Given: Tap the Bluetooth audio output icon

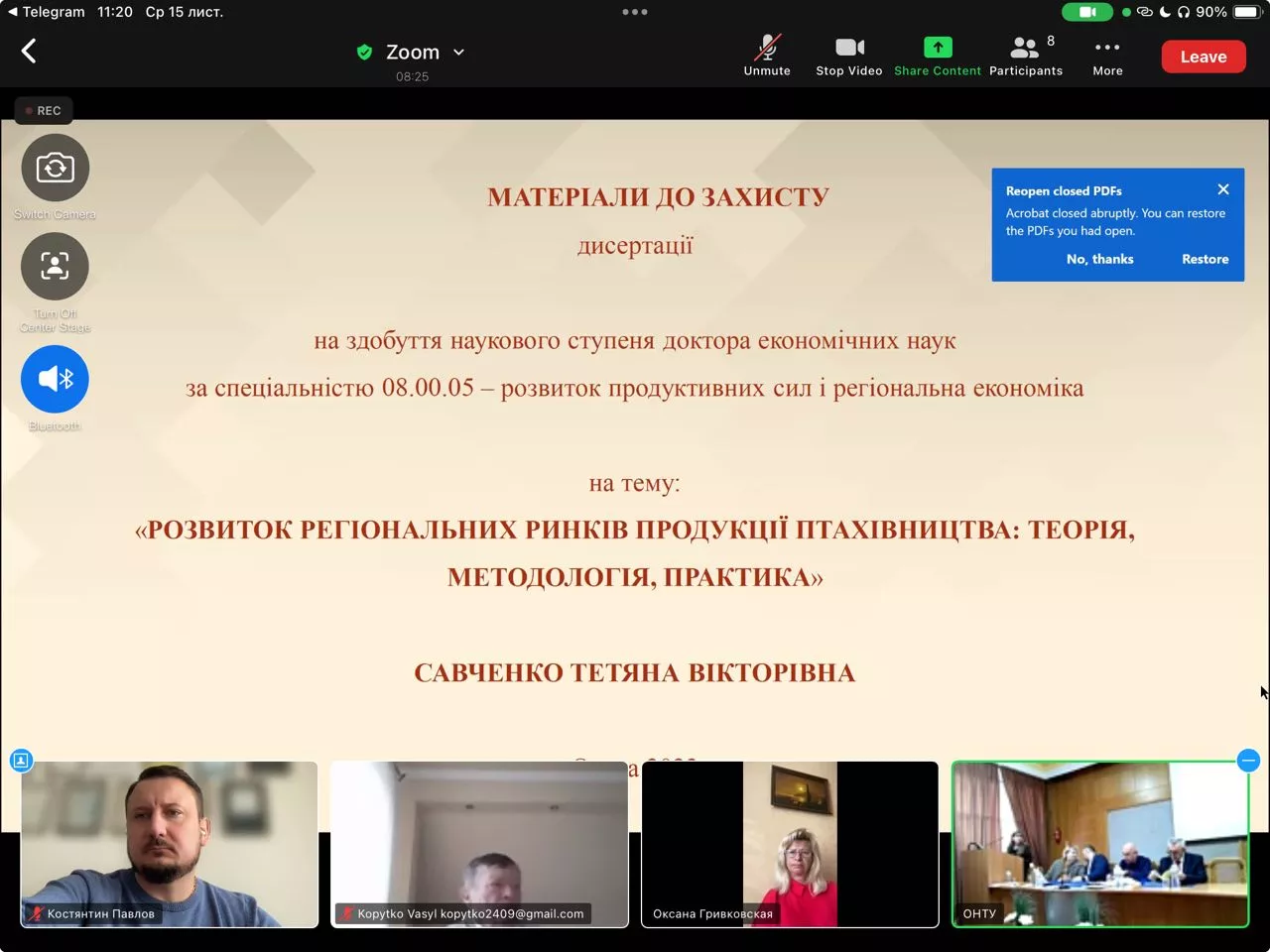Looking at the screenshot, I should pyautogui.click(x=55, y=378).
